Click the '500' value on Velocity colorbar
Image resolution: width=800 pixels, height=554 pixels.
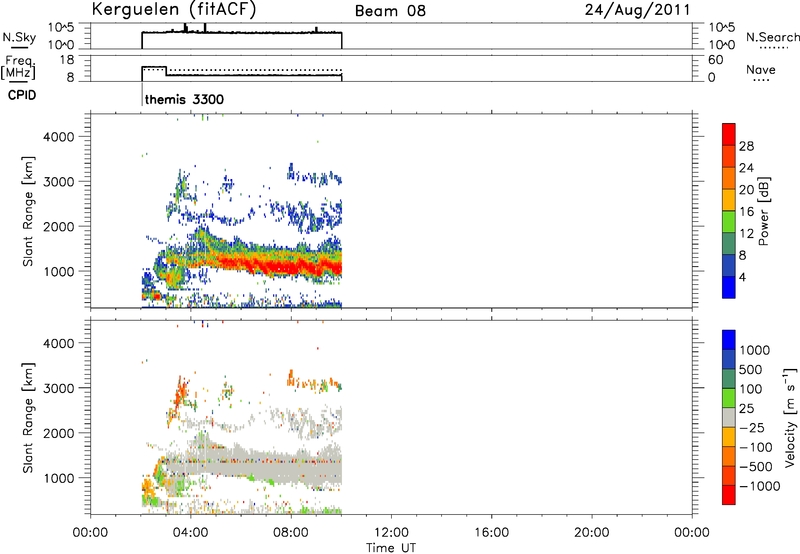pos(751,370)
